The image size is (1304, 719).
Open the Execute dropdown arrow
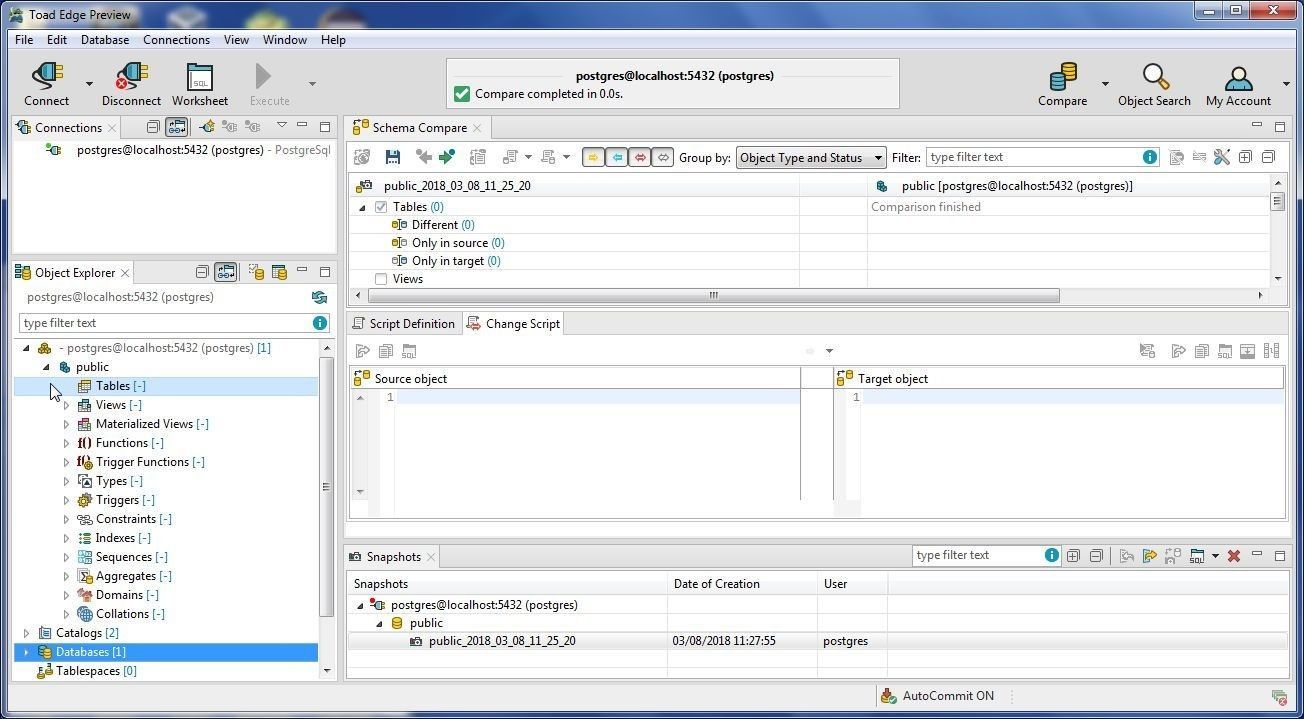312,84
